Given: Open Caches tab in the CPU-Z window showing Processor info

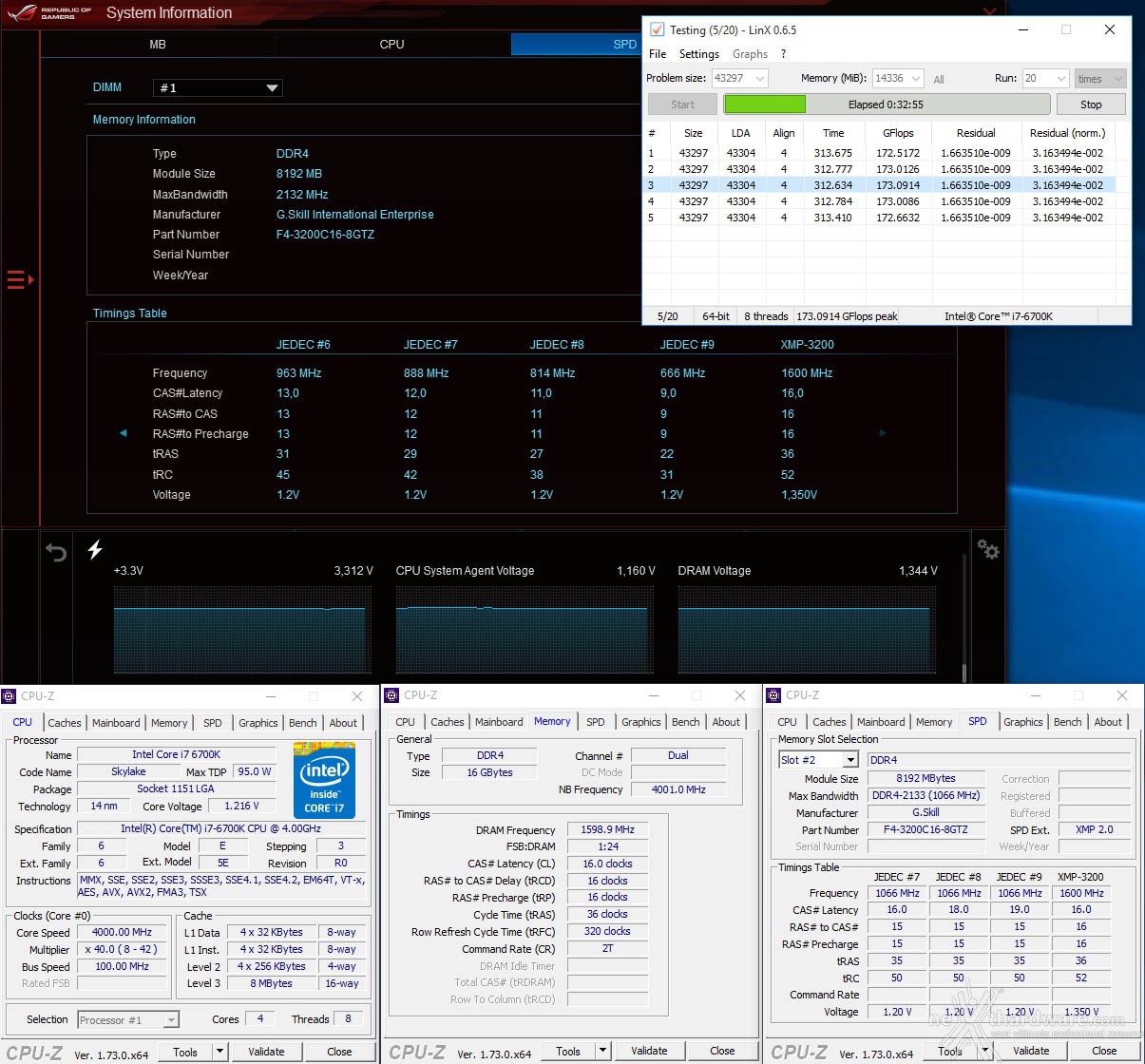Looking at the screenshot, I should 65,723.
